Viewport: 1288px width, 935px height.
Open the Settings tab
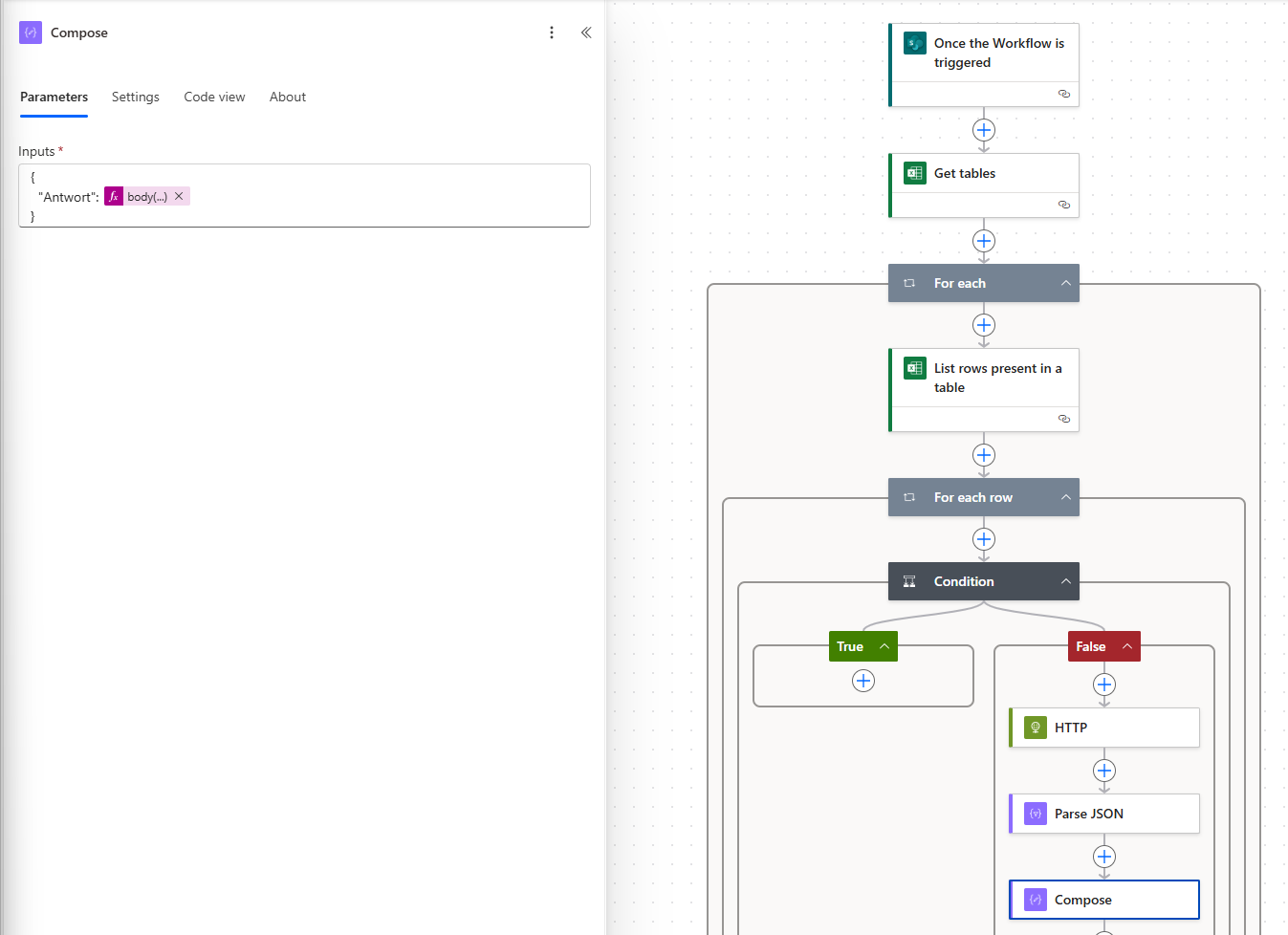(135, 97)
